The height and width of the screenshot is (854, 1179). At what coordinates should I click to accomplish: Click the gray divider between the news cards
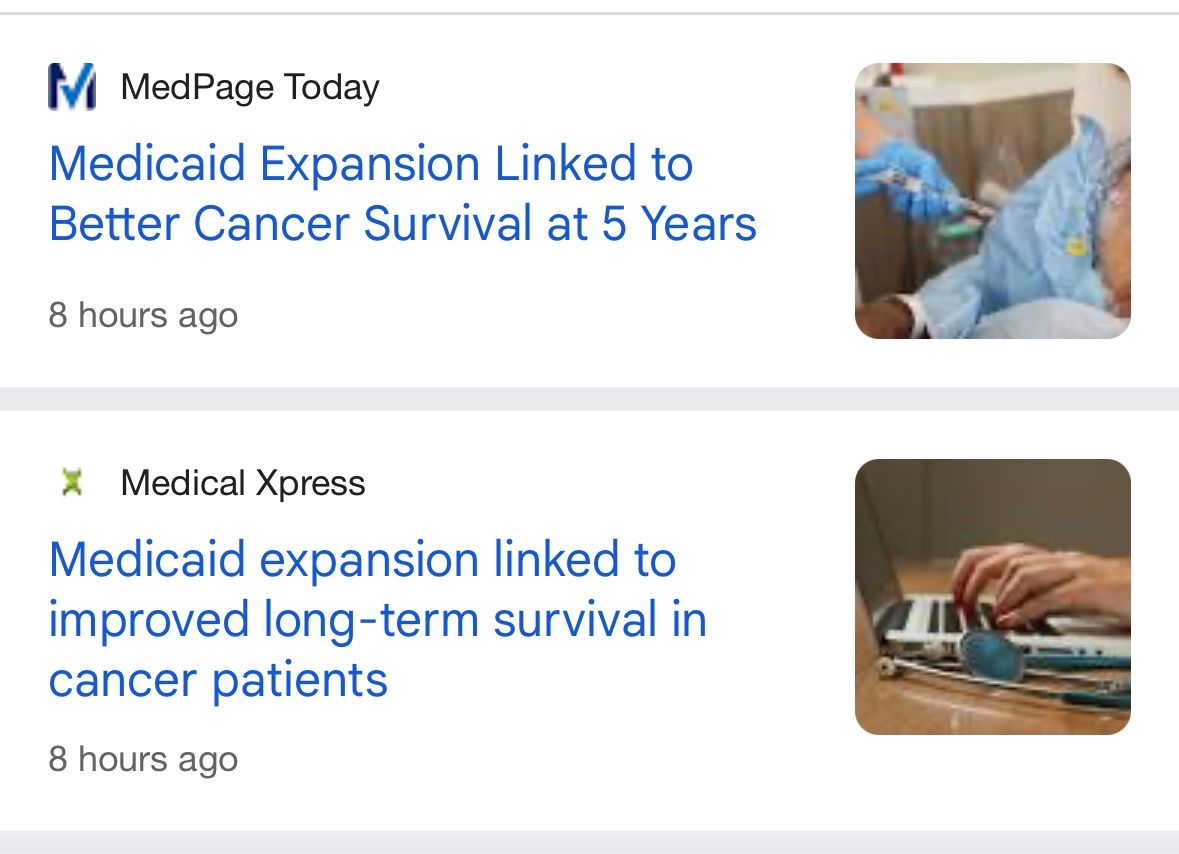(x=589, y=399)
